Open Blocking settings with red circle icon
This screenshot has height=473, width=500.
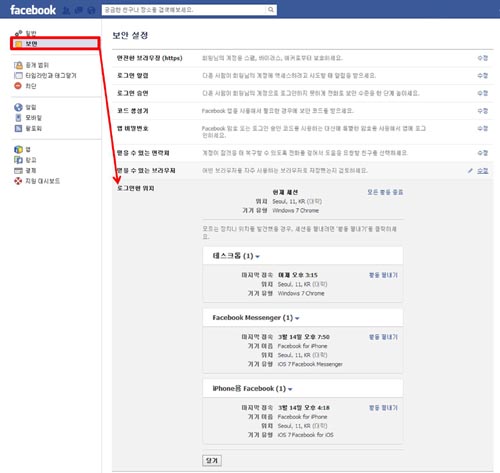(x=25, y=86)
